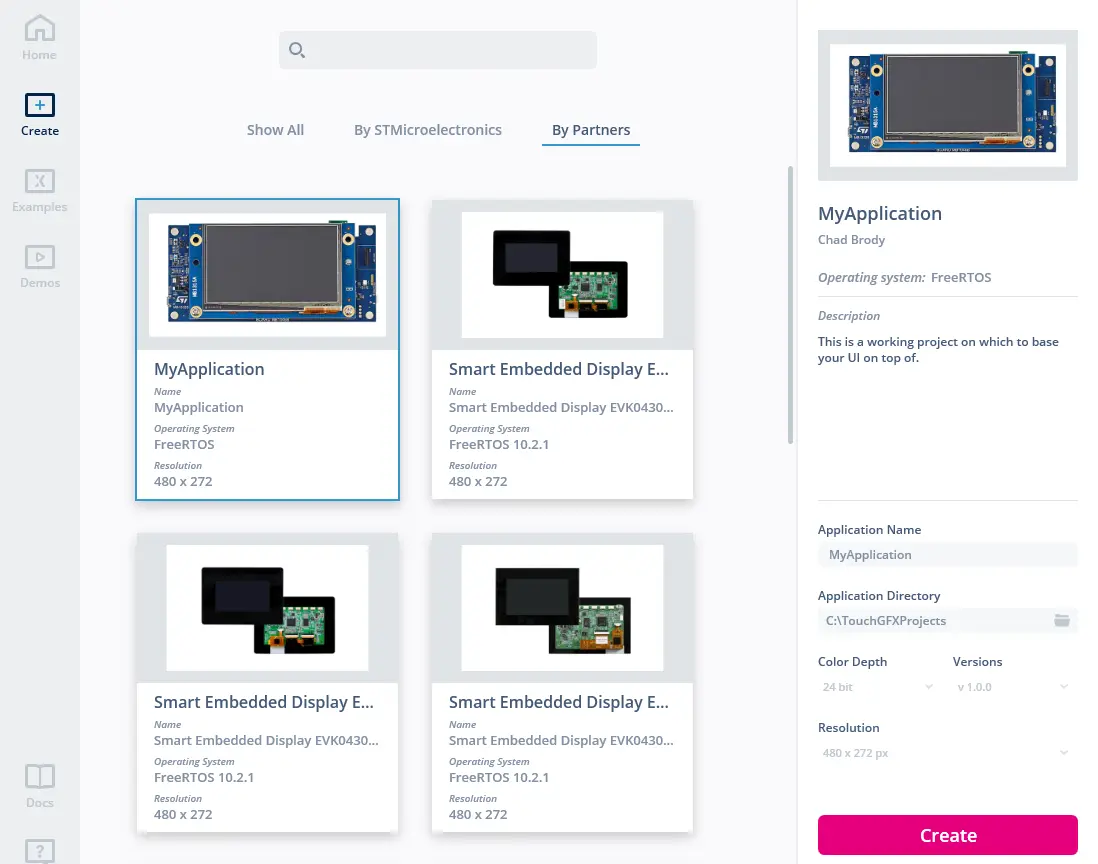Image resolution: width=1098 pixels, height=864 pixels.
Task: Switch to By STMicroelectronics tab
Action: (428, 130)
